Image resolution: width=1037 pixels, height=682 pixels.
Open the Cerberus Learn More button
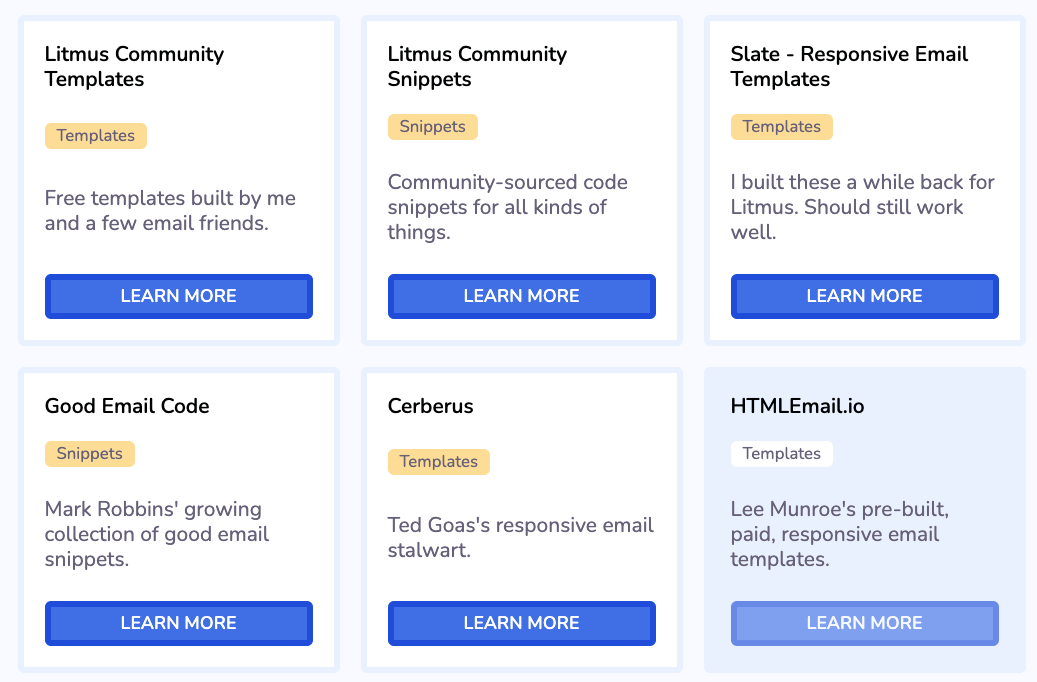point(521,623)
